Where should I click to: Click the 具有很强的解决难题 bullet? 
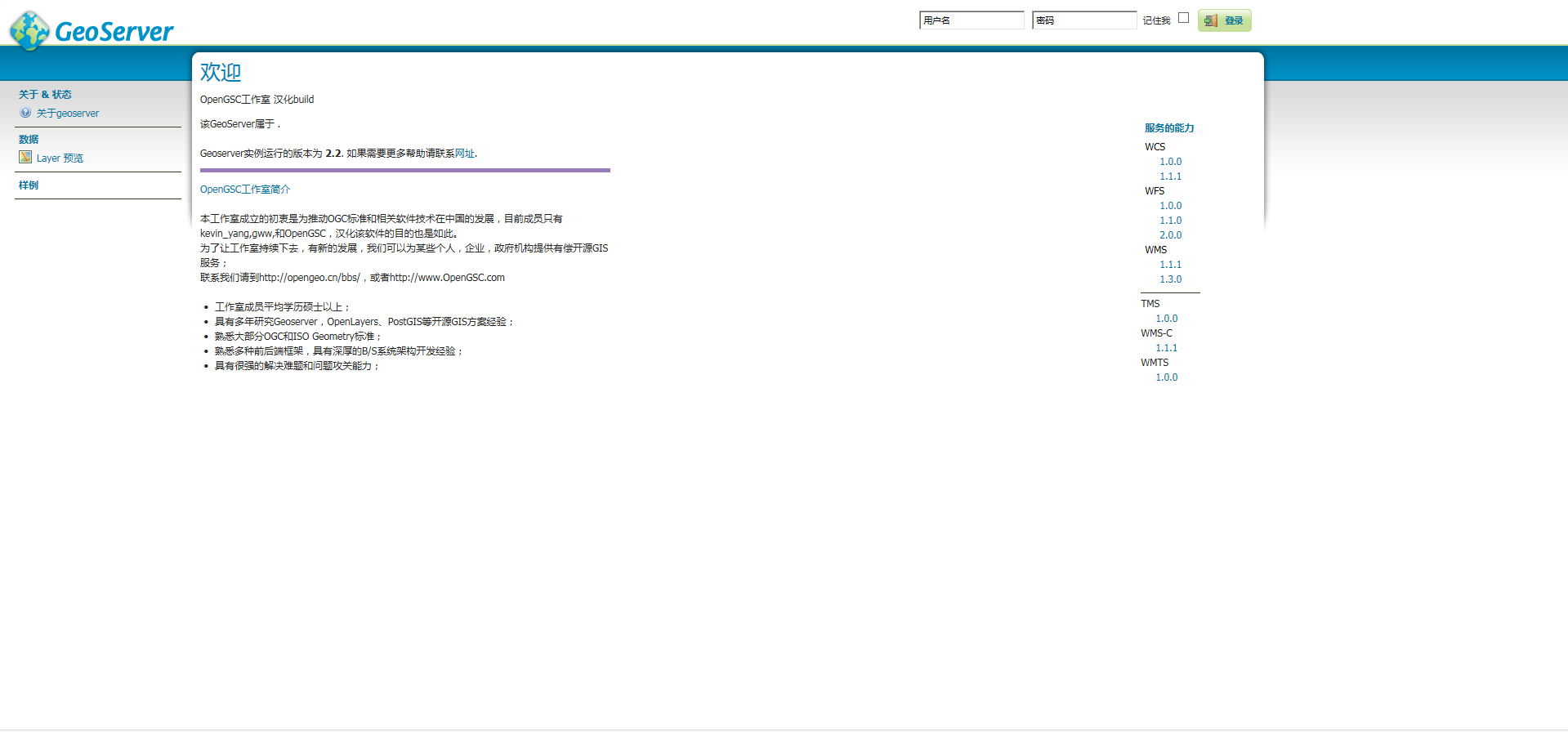click(297, 366)
